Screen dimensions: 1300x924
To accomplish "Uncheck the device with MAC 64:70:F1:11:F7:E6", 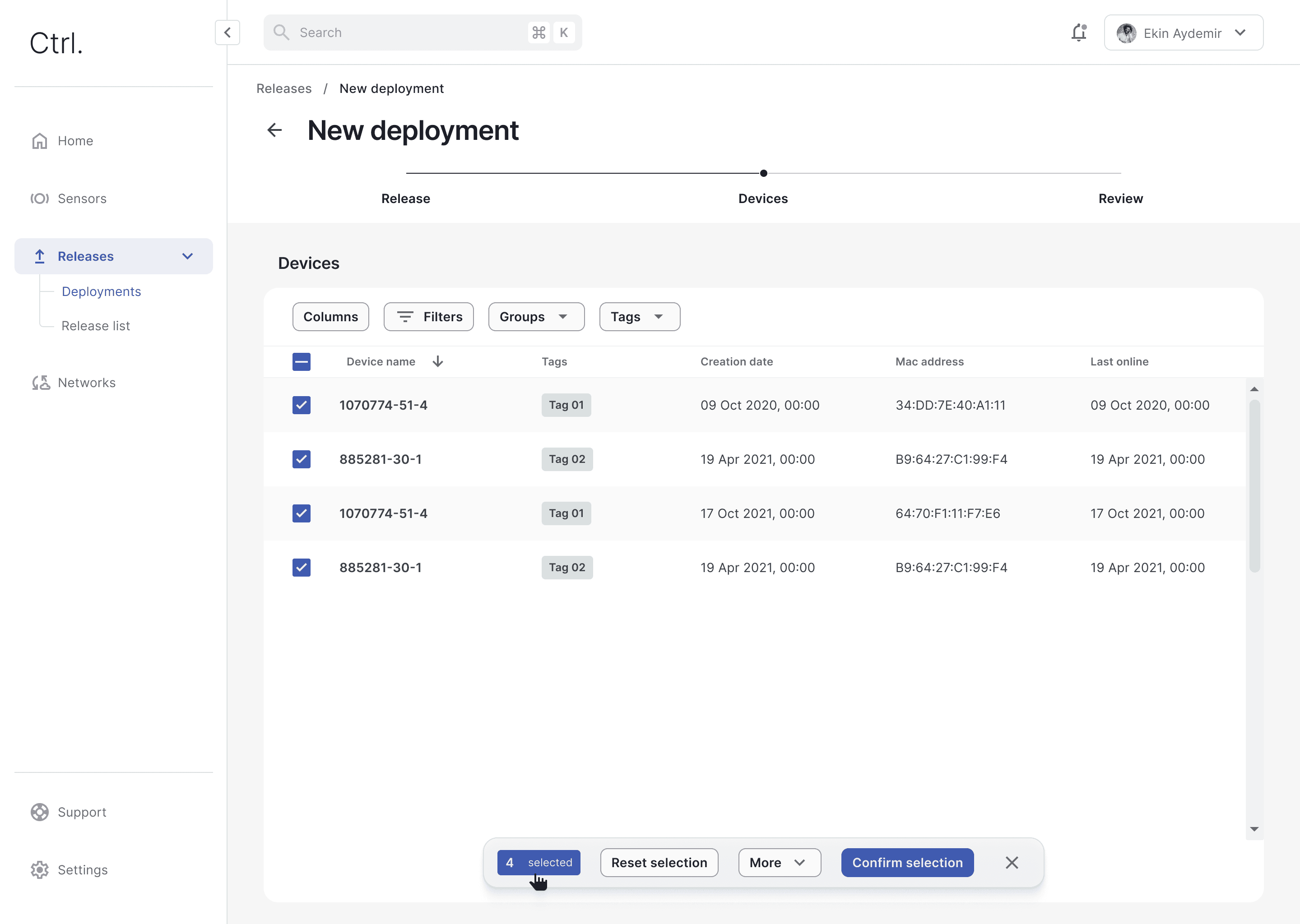I will (x=301, y=513).
